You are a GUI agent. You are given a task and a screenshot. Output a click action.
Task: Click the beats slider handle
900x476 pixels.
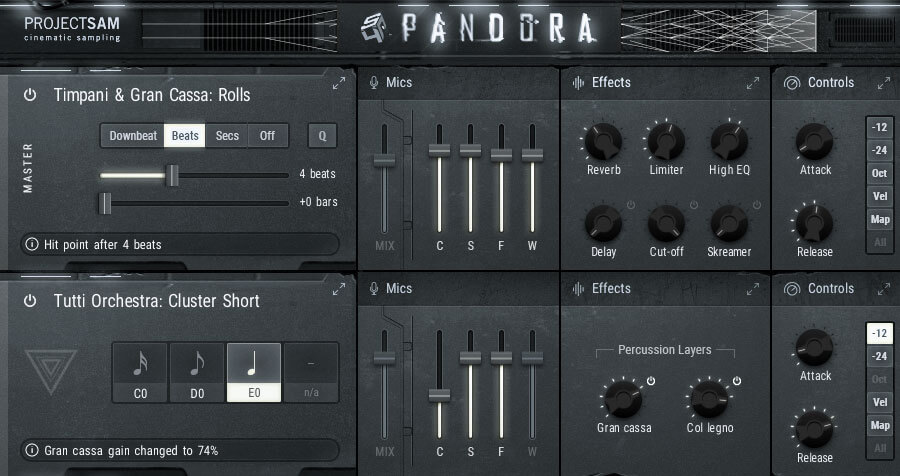172,175
